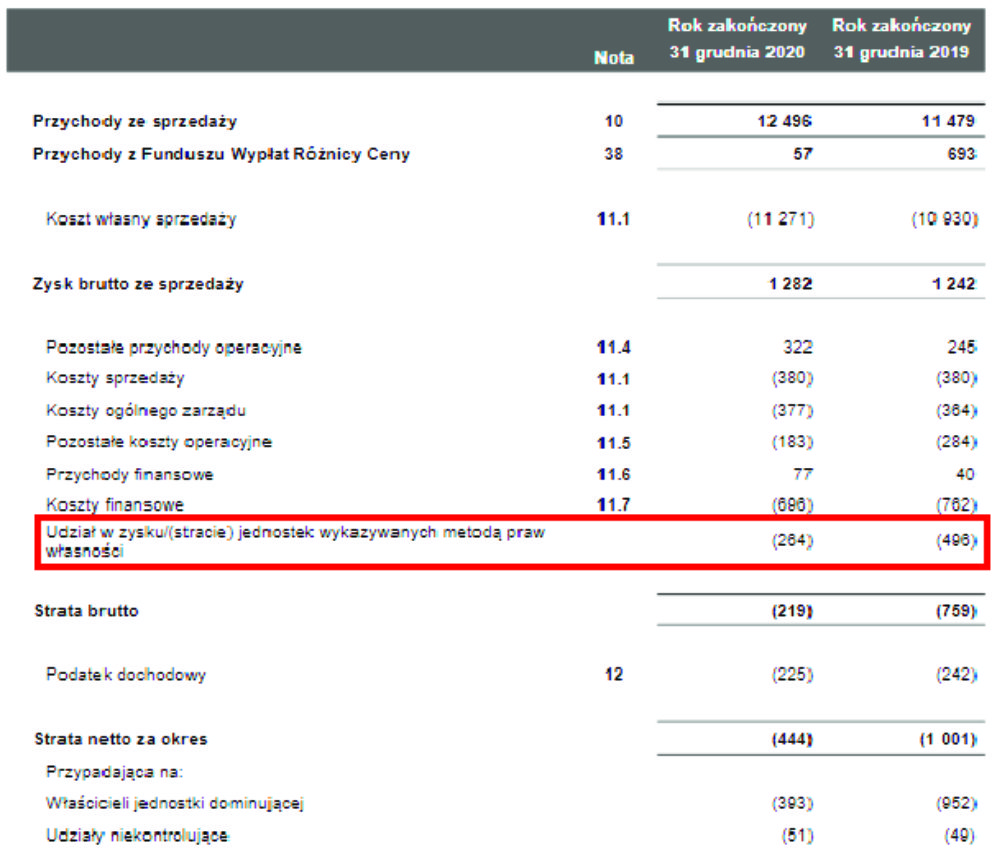995x852 pixels.
Task: Select 'Strata netto za okres' label
Action: point(121,739)
